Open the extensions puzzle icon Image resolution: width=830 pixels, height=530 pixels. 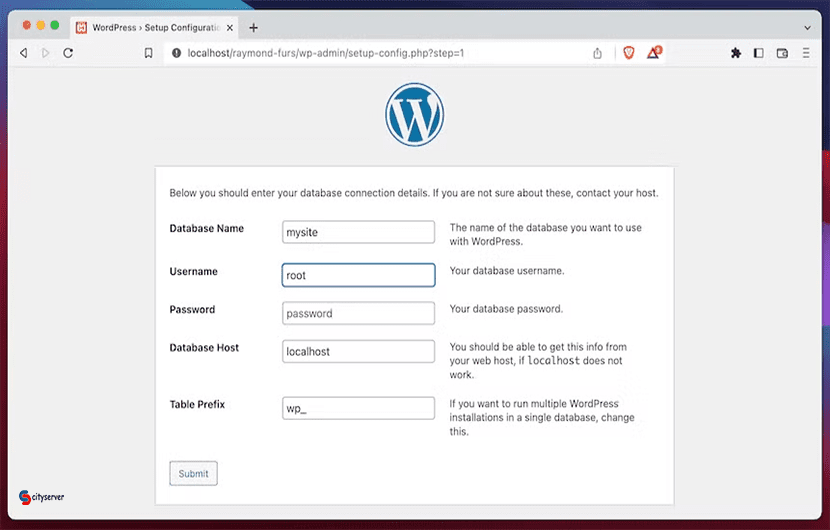coord(736,53)
